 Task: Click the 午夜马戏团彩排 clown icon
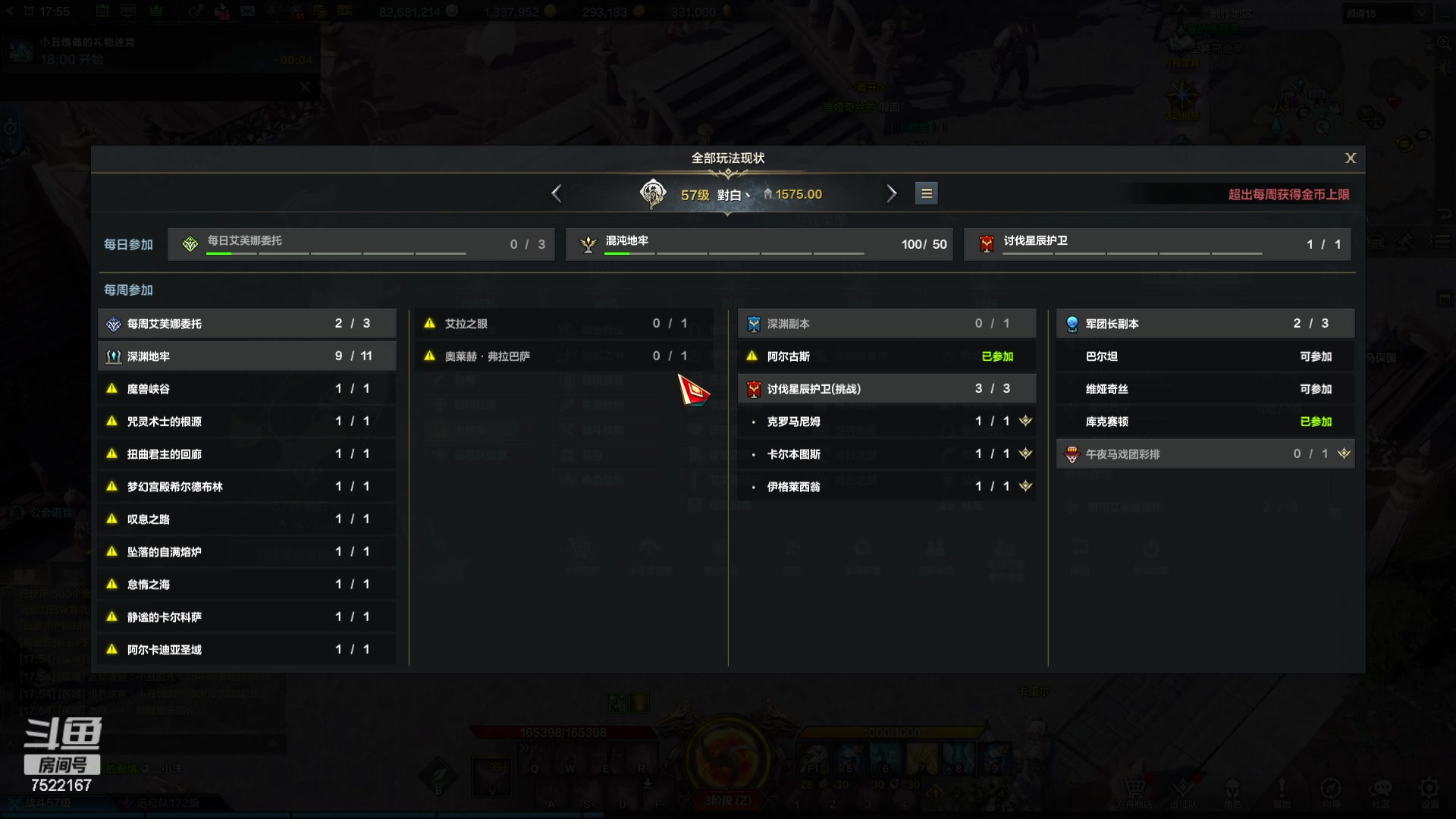(1072, 454)
